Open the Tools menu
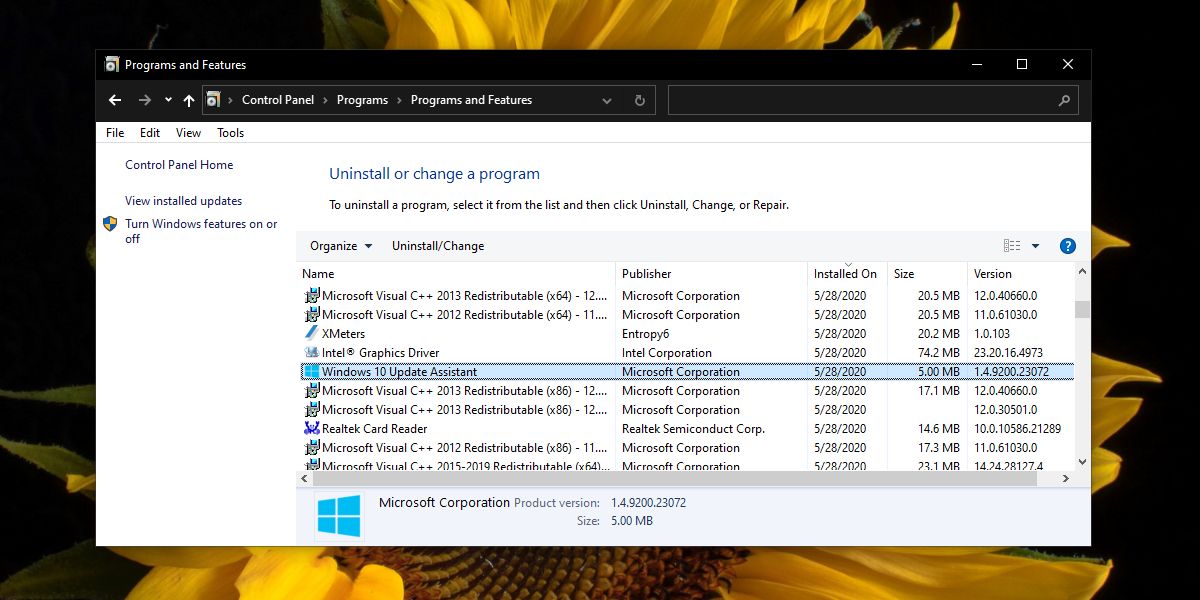This screenshot has height=600, width=1200. (230, 133)
